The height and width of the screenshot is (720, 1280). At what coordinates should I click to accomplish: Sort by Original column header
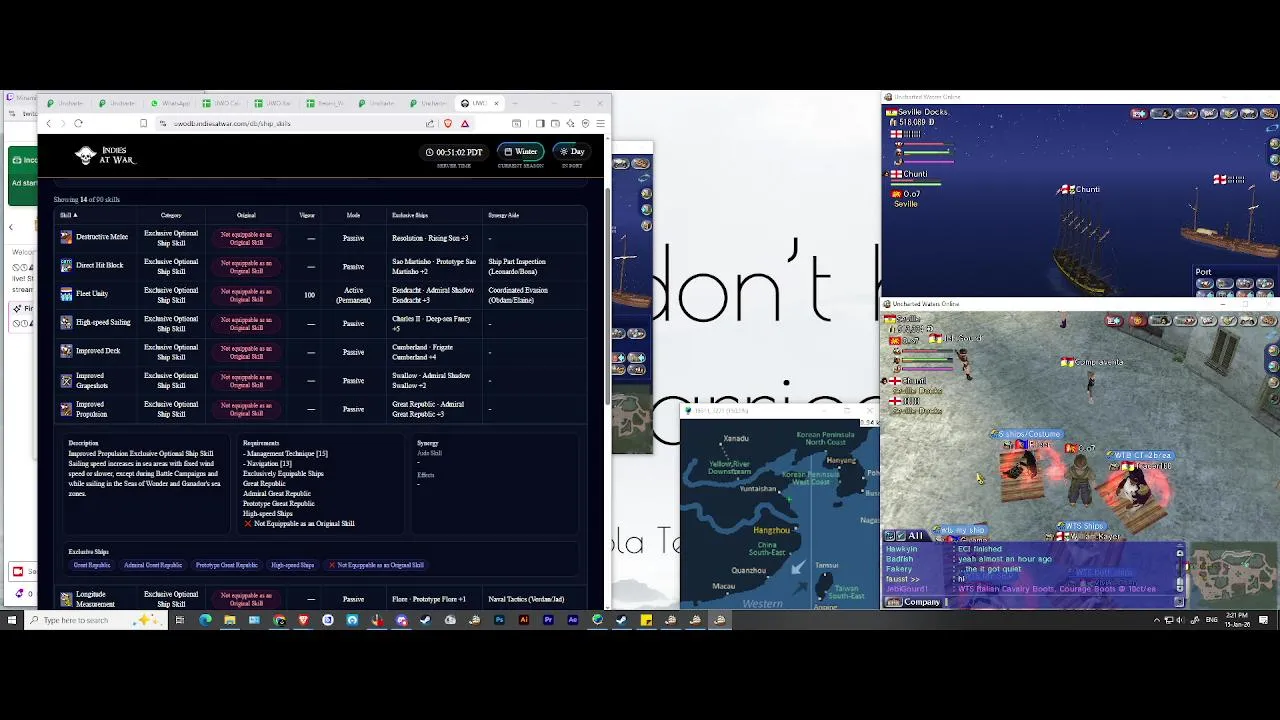point(246,215)
